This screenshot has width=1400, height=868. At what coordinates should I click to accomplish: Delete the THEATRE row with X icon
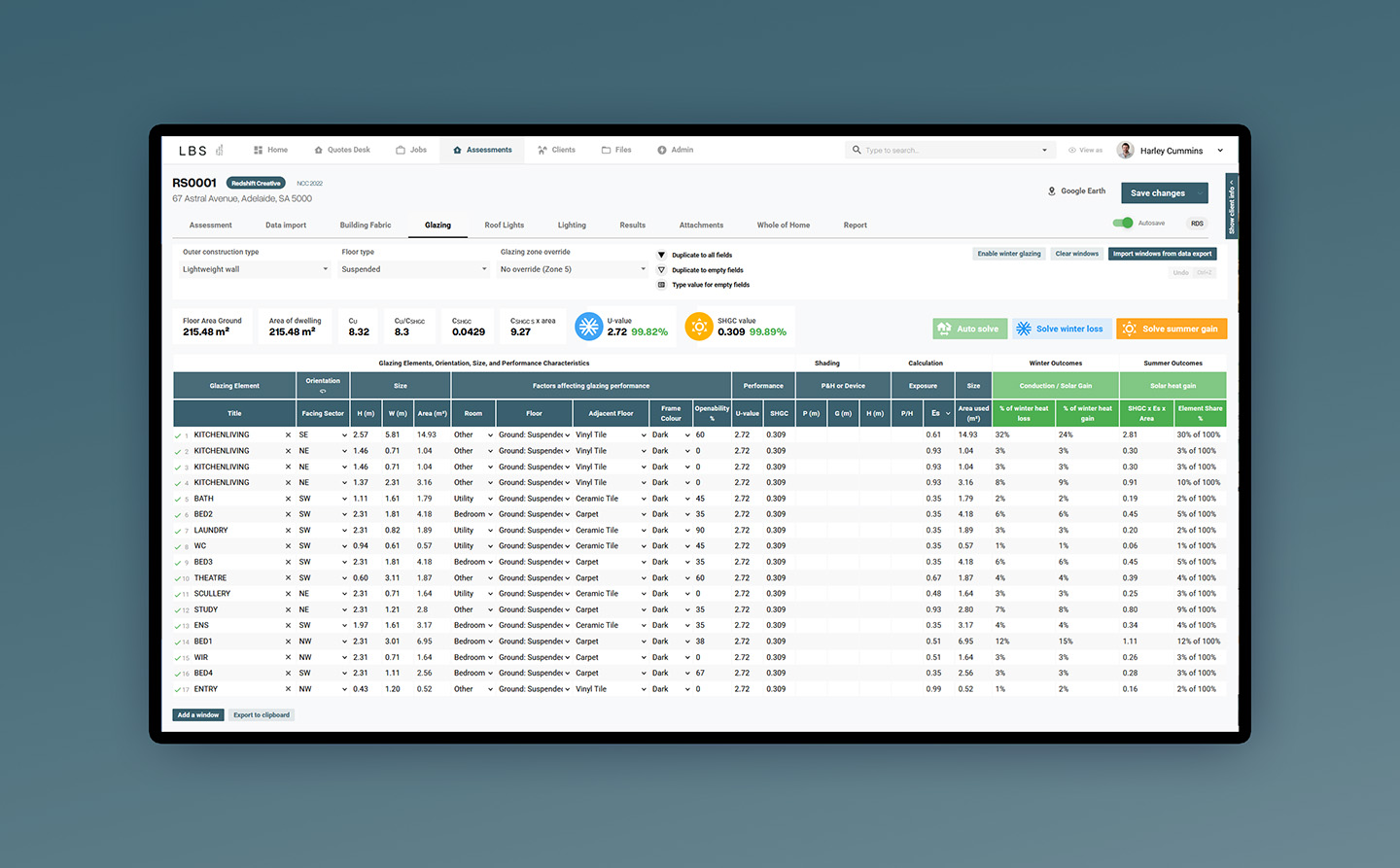tap(288, 578)
